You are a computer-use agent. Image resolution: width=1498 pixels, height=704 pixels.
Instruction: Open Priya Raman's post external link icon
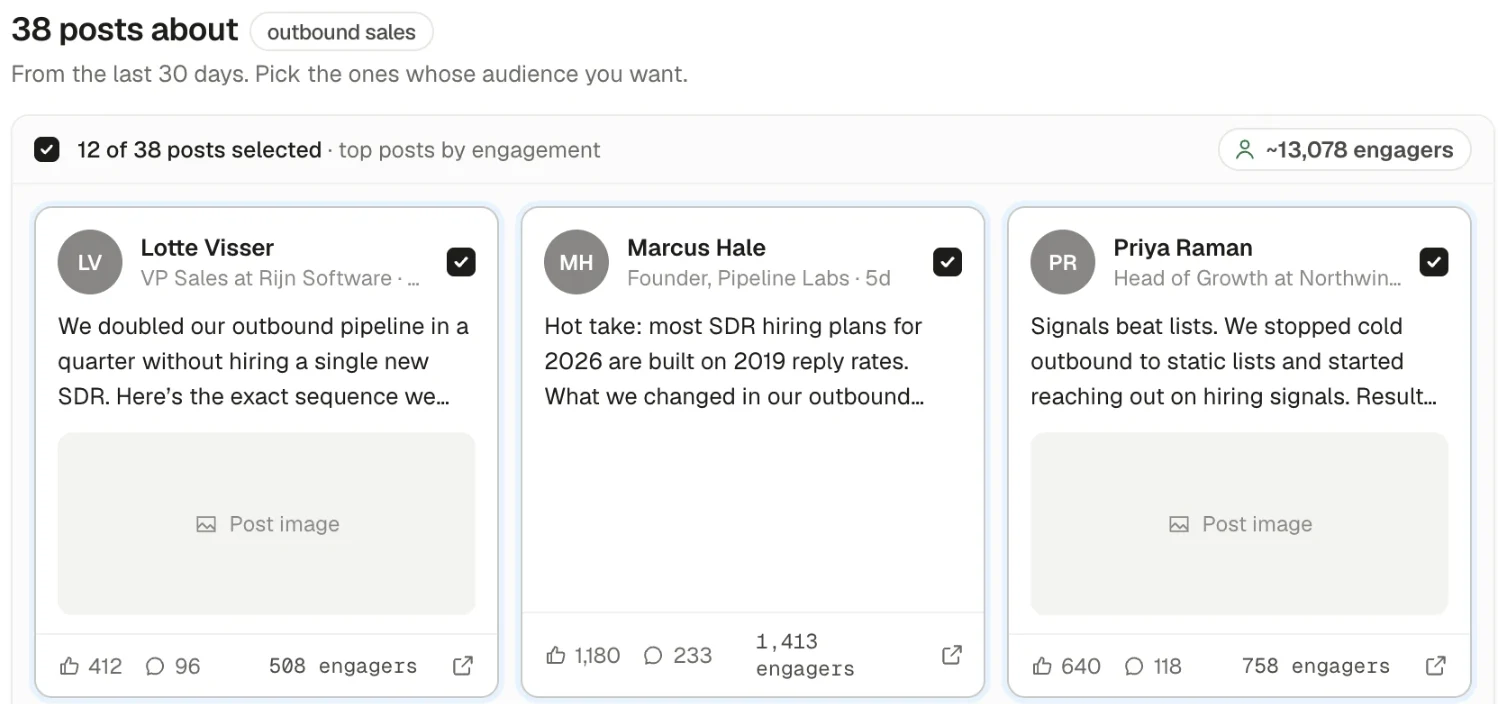click(1436, 666)
